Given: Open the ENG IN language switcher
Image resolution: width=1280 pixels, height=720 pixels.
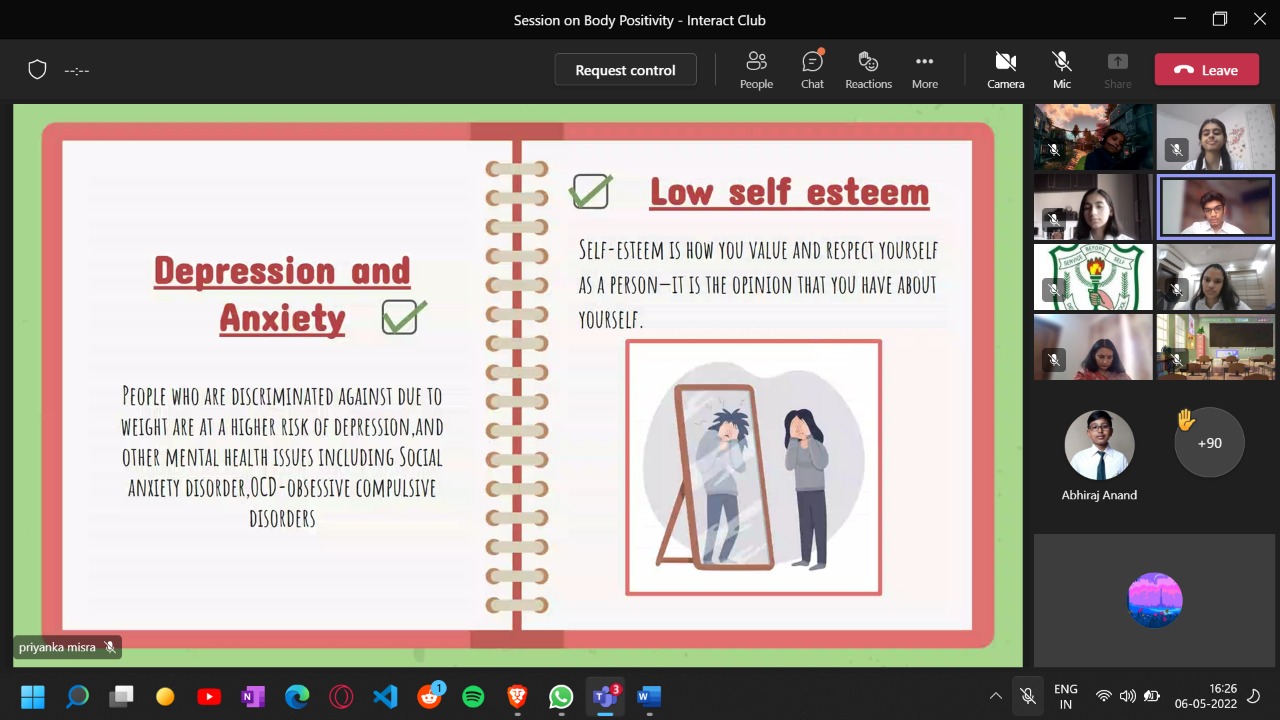Looking at the screenshot, I should (1066, 695).
